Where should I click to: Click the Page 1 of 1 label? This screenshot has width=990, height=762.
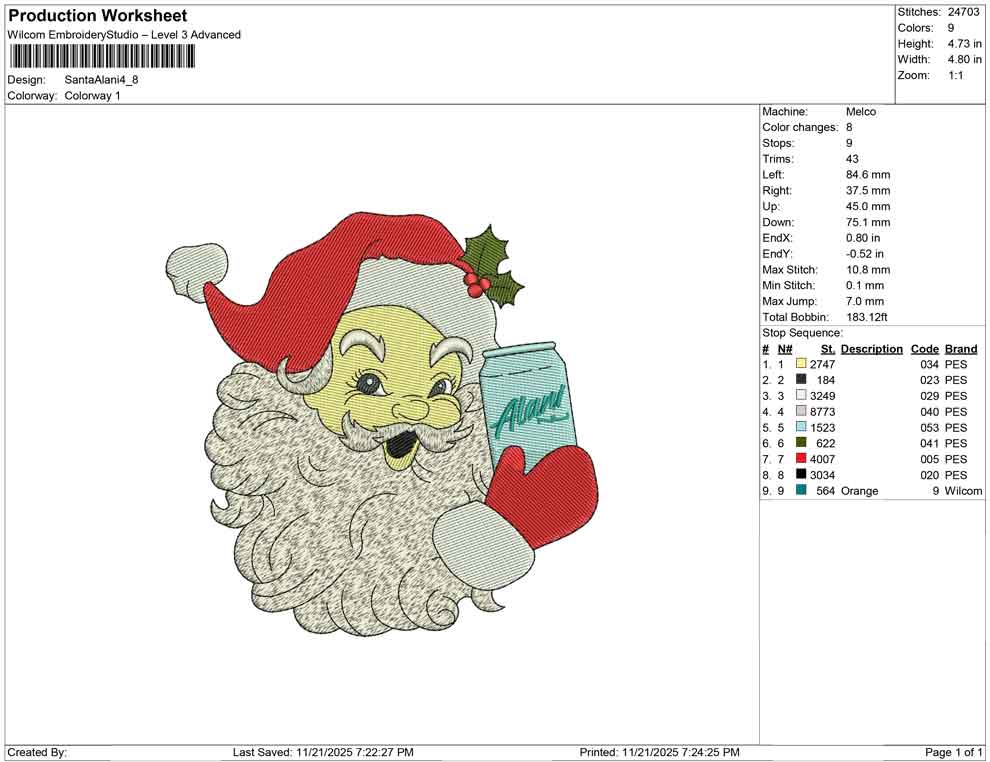pyautogui.click(x=951, y=752)
